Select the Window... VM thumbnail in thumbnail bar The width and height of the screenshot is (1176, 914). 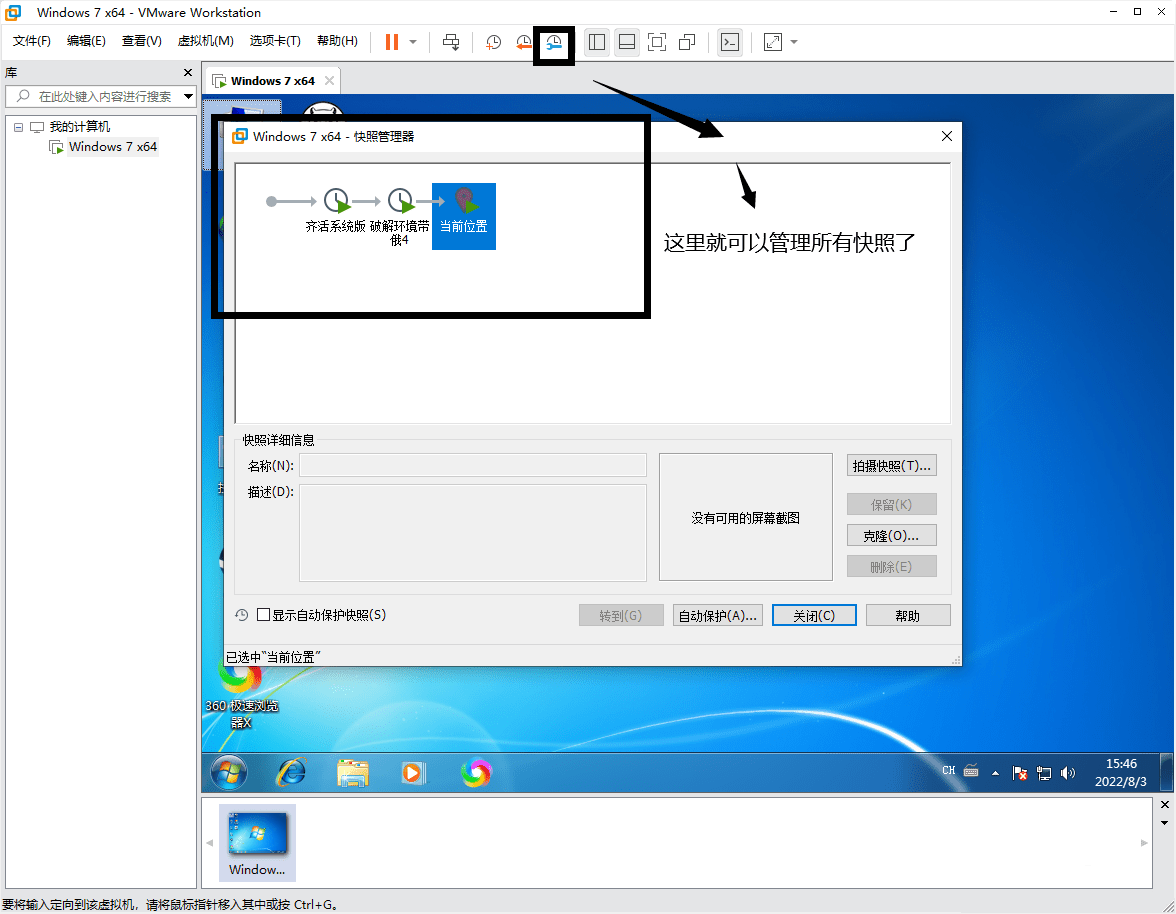coord(257,843)
